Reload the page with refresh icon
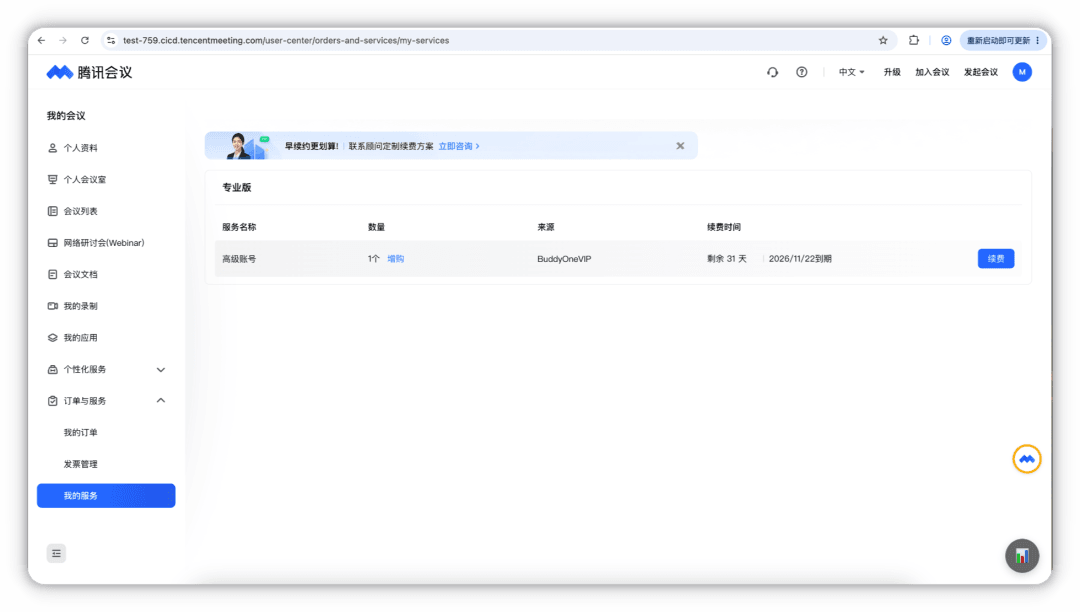Viewport: 1080px width, 612px height. click(x=85, y=41)
